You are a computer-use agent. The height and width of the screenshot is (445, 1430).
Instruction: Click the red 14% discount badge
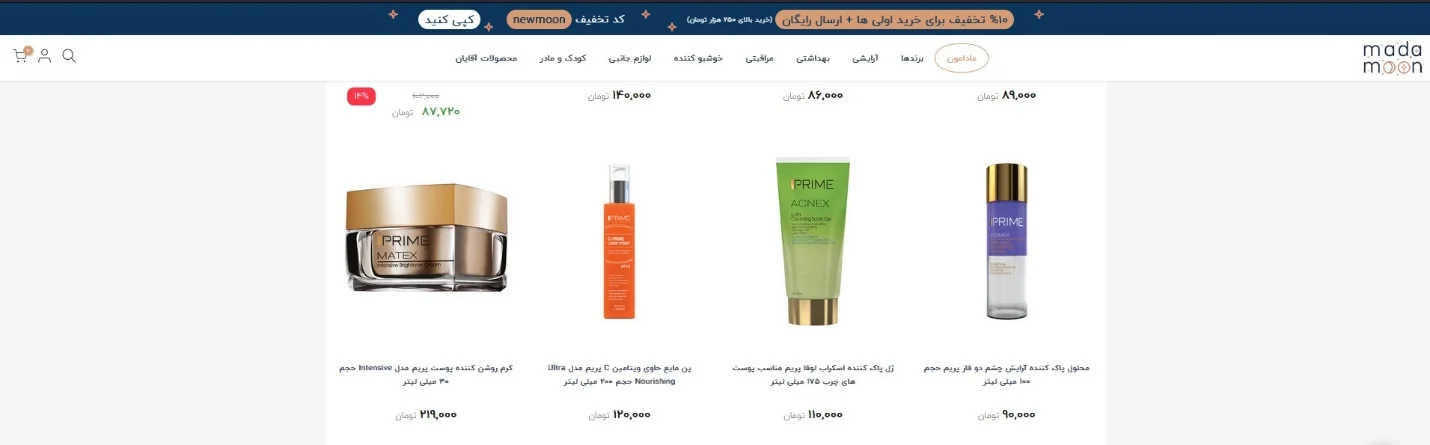[x=361, y=96]
